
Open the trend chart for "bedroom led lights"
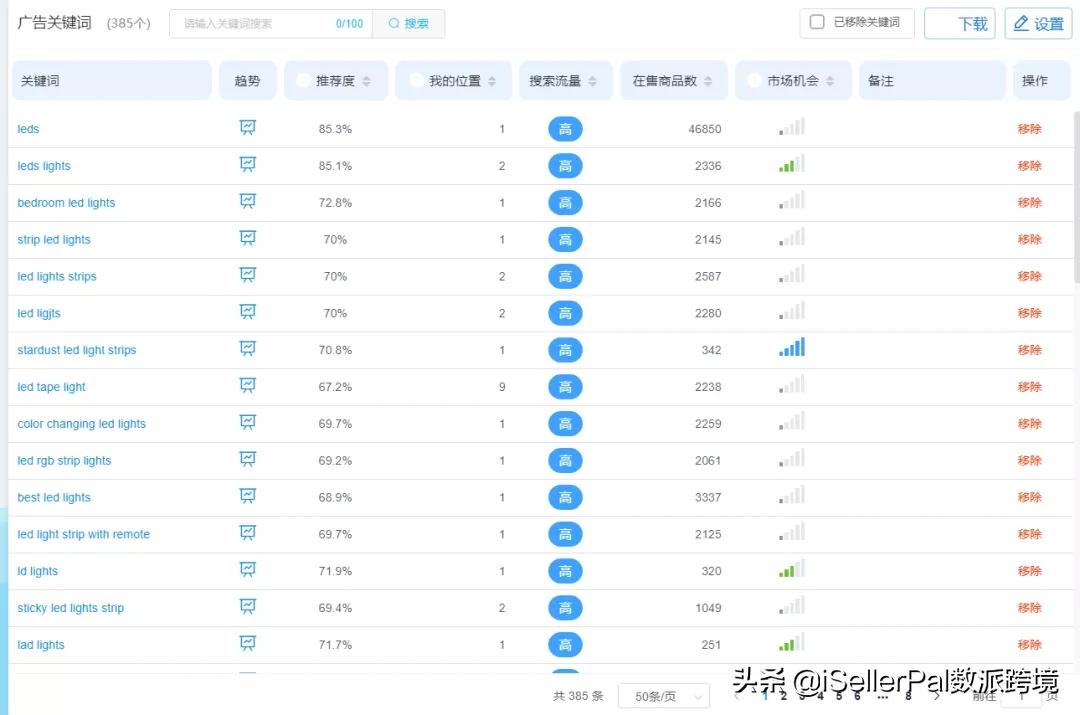coord(247,202)
